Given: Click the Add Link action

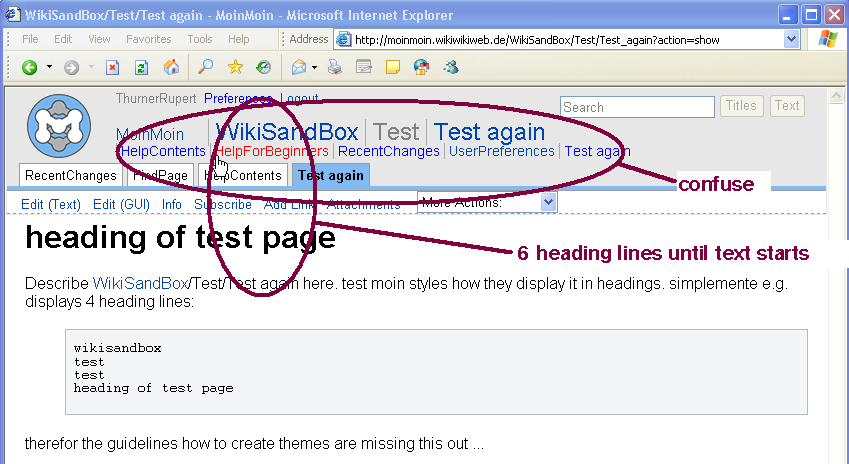Looking at the screenshot, I should pyautogui.click(x=289, y=205).
